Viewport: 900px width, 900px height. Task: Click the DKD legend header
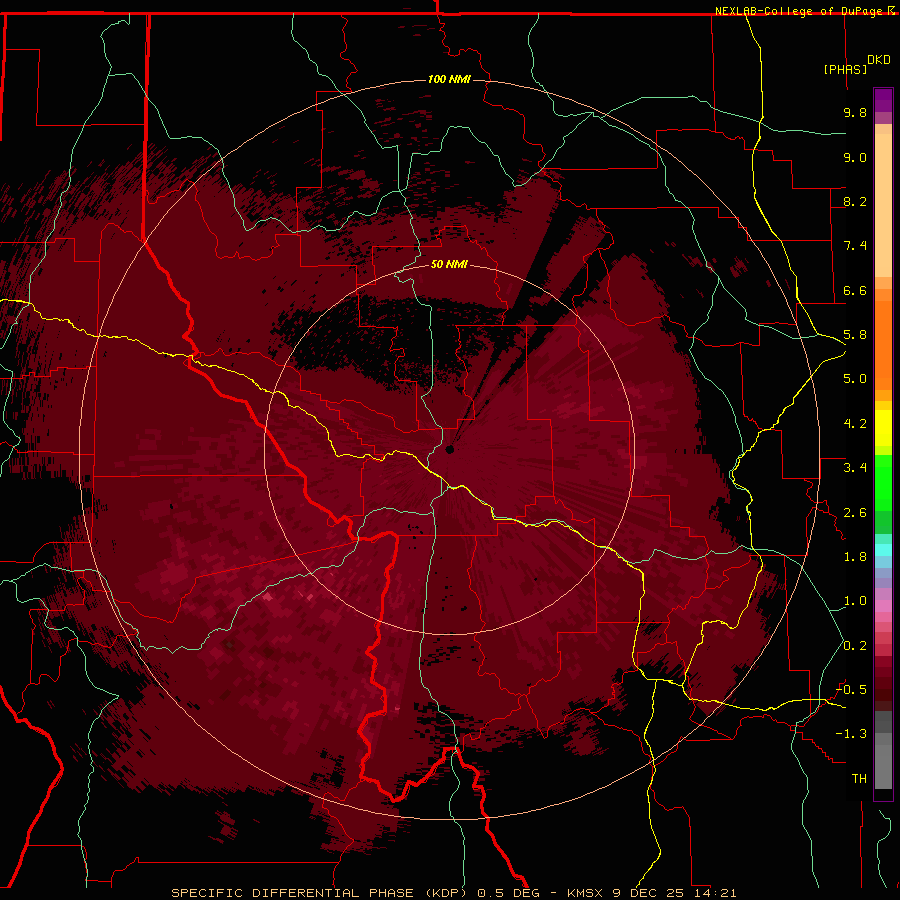[x=879, y=60]
